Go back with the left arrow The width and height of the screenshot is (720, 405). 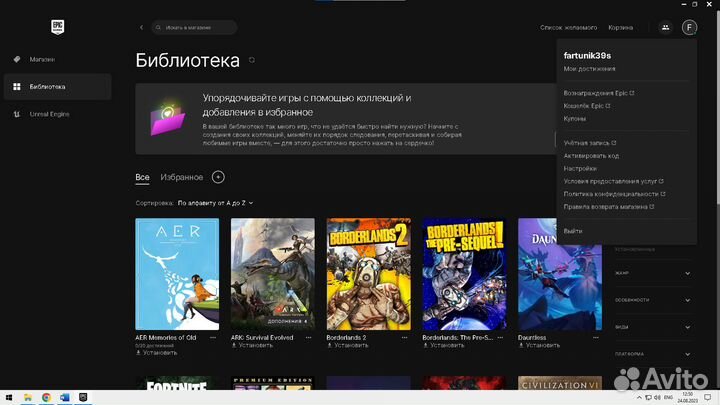point(142,27)
